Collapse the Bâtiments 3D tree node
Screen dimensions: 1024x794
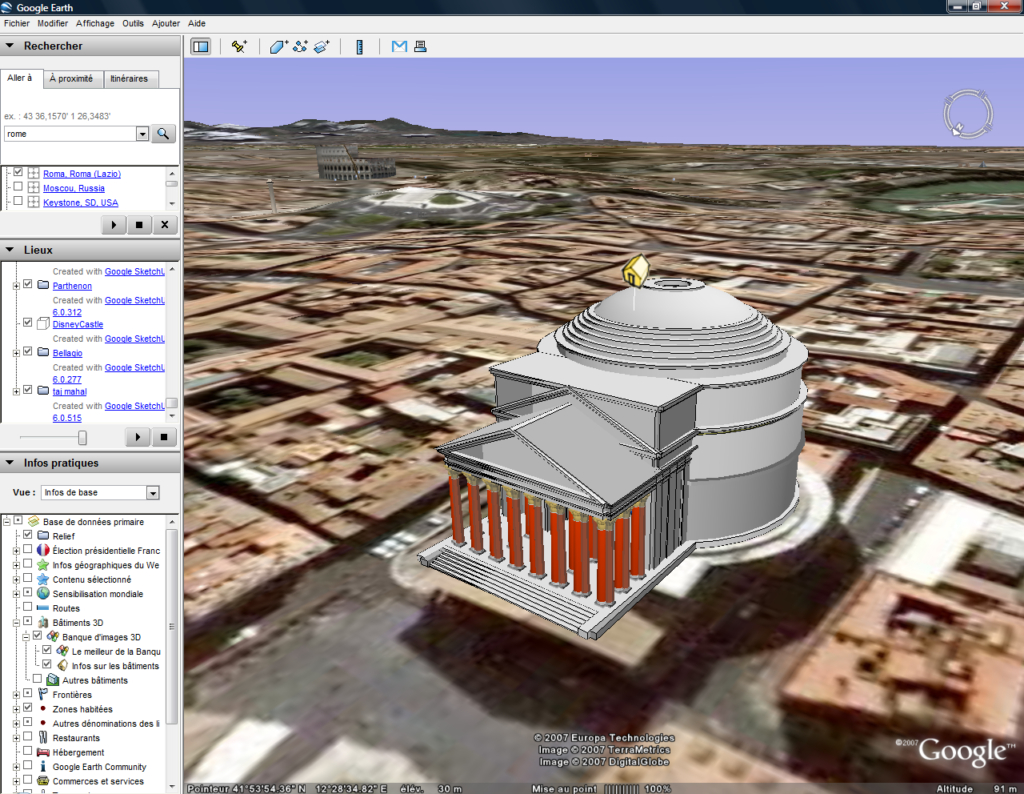click(16, 623)
